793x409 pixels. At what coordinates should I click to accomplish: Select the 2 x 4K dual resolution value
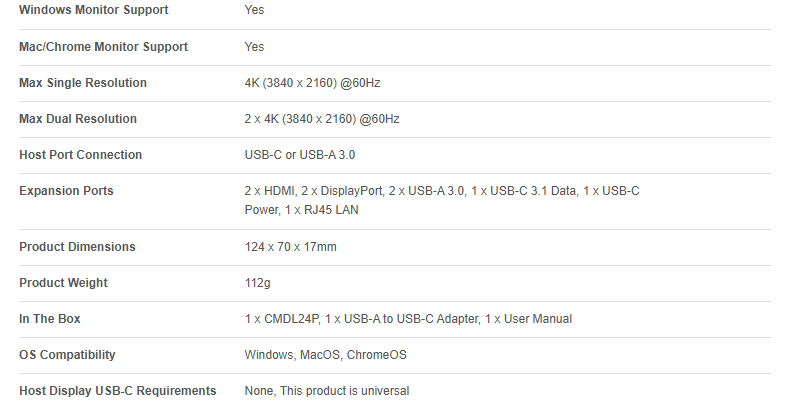tap(322, 119)
